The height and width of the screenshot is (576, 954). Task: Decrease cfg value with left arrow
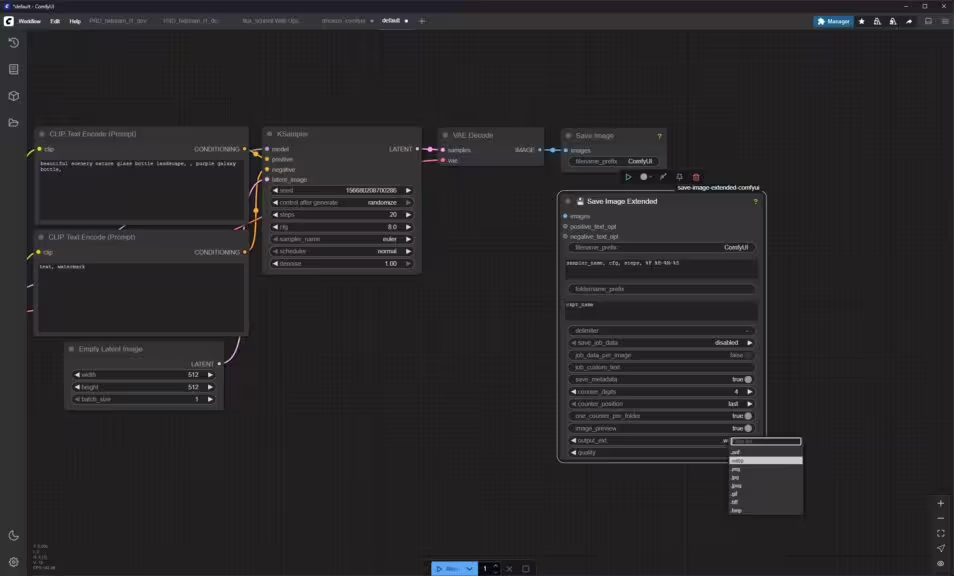[x=275, y=227]
